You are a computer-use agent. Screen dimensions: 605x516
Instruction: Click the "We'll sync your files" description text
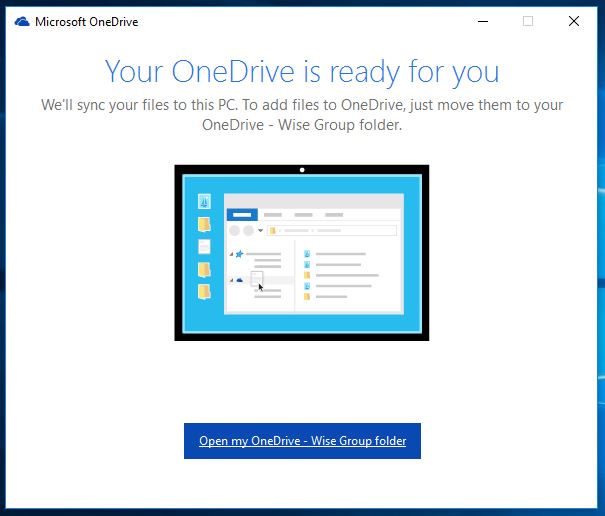tap(302, 115)
